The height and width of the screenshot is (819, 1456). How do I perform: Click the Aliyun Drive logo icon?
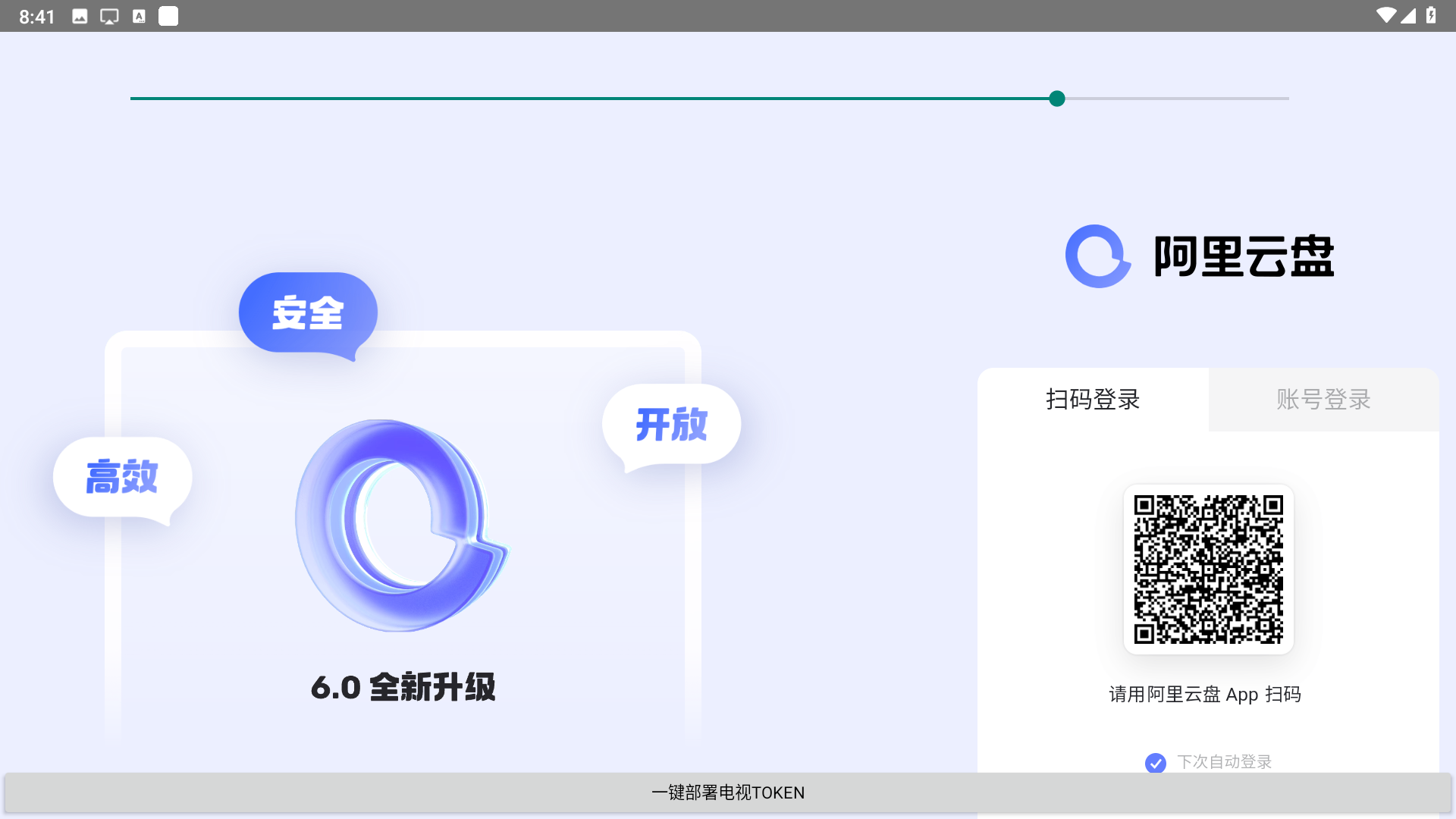point(1097,256)
